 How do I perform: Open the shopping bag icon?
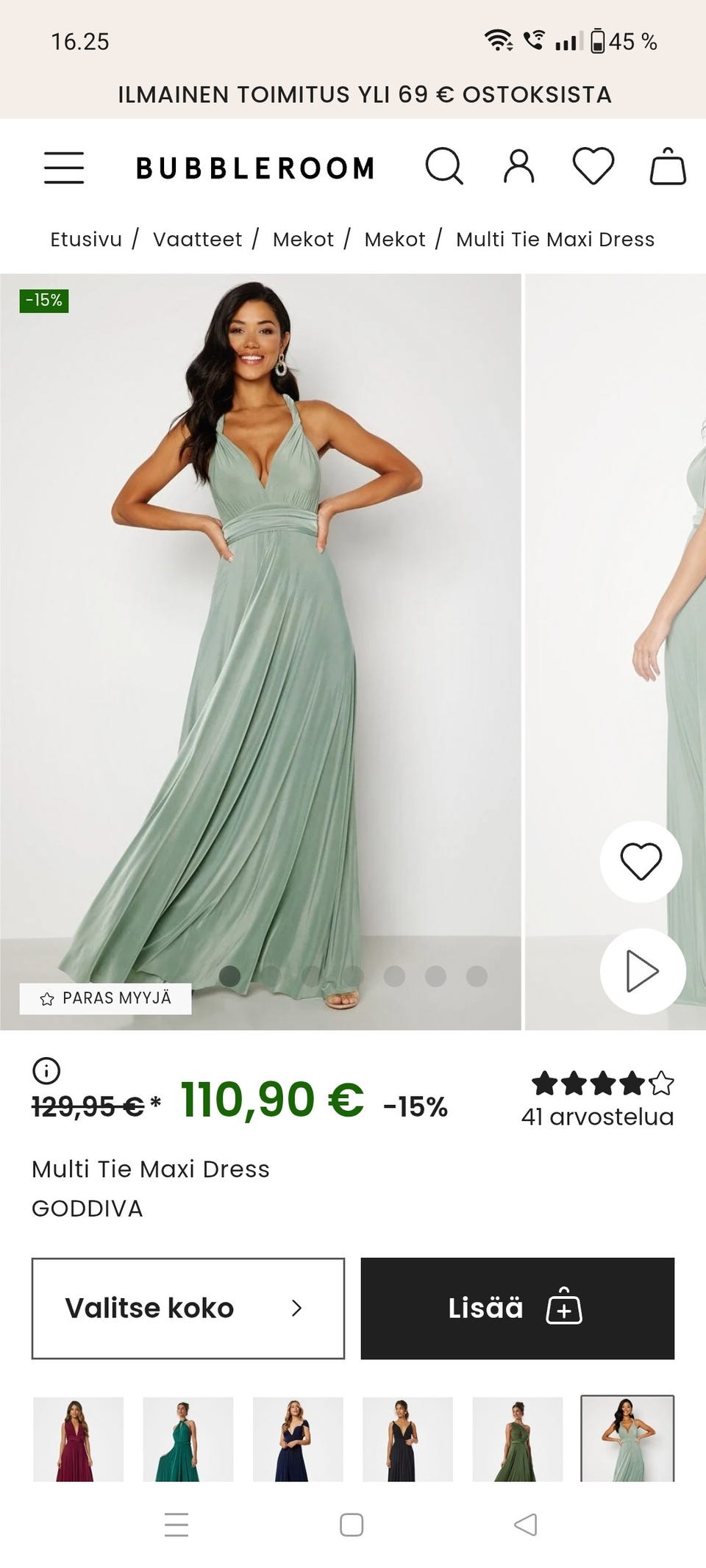tap(668, 166)
